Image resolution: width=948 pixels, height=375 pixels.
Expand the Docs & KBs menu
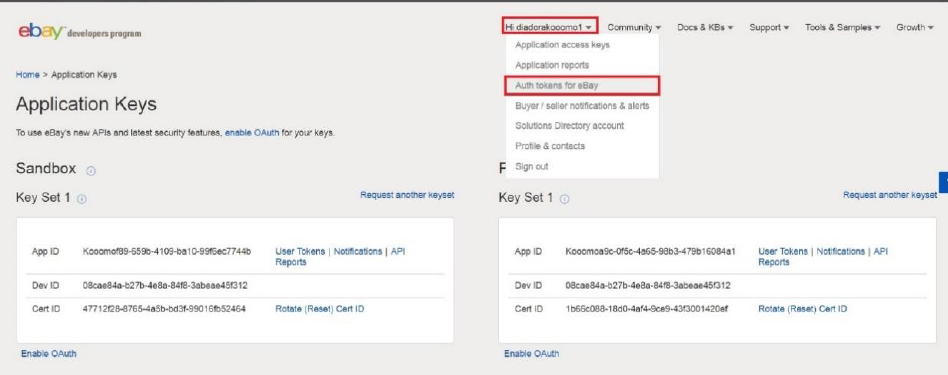point(705,27)
